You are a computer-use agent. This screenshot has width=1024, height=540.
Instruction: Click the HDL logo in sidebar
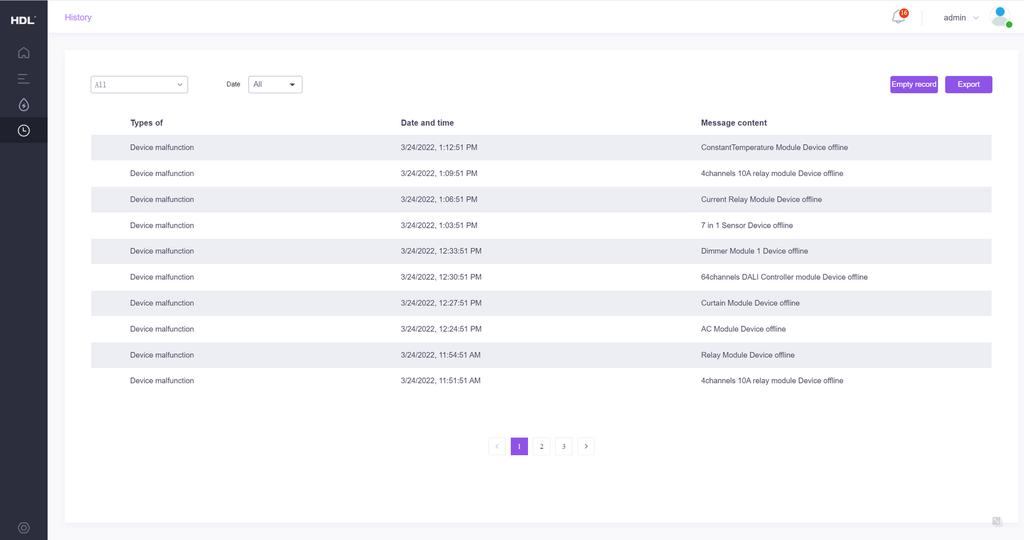[x=23, y=20]
